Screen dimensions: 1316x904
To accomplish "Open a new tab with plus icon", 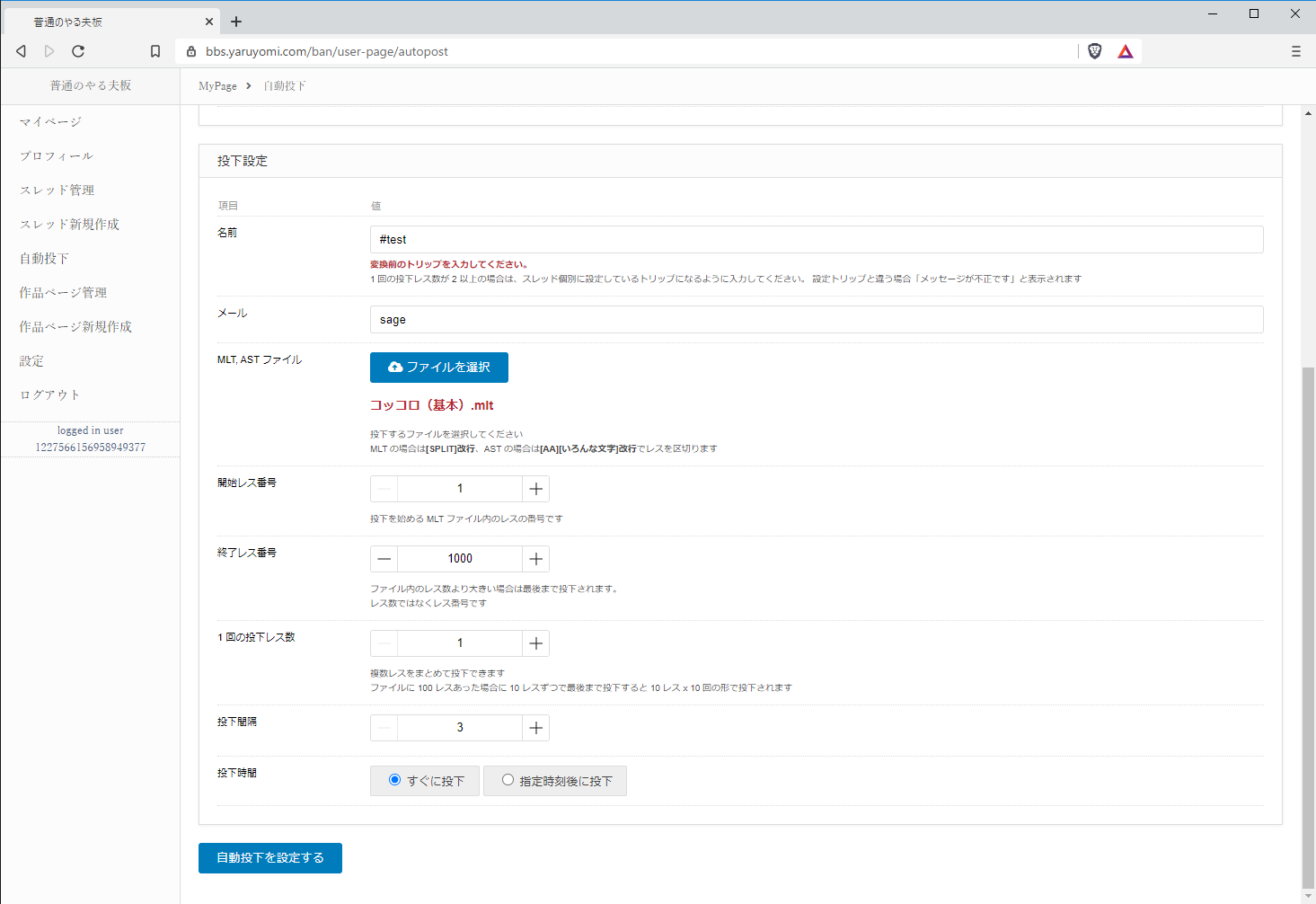I will click(x=236, y=22).
